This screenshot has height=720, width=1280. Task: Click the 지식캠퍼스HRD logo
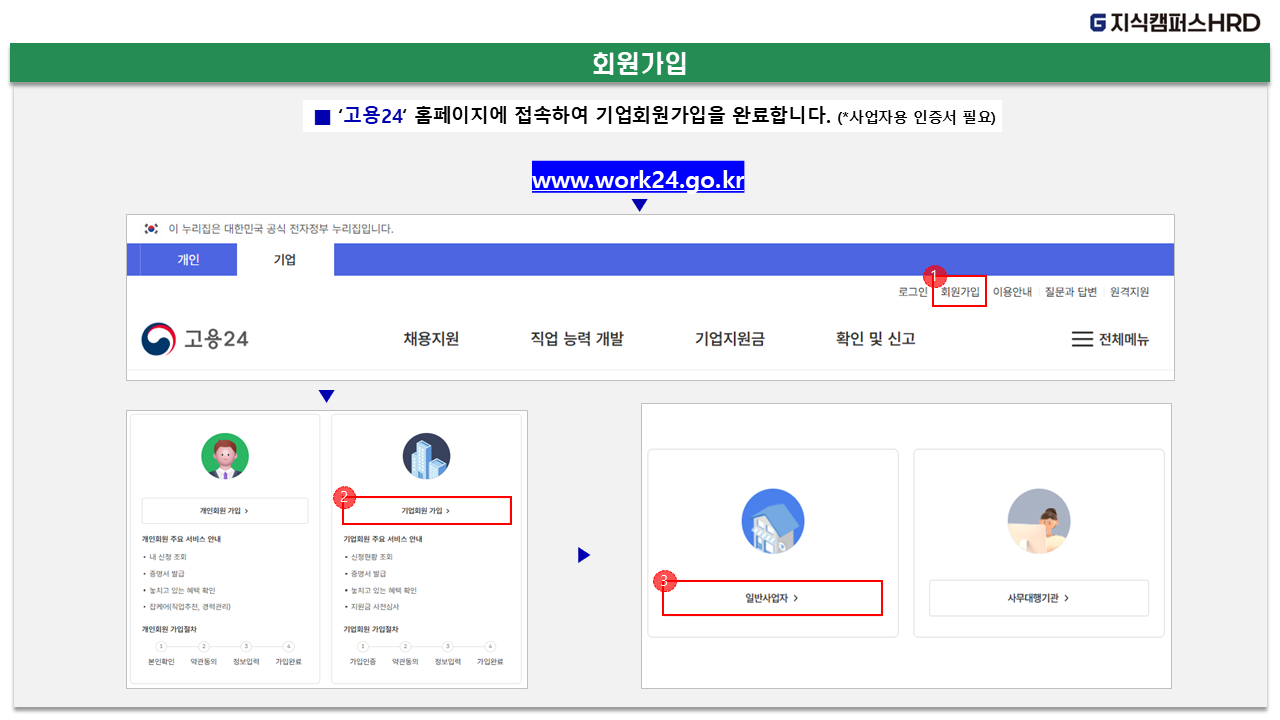pyautogui.click(x=1175, y=22)
